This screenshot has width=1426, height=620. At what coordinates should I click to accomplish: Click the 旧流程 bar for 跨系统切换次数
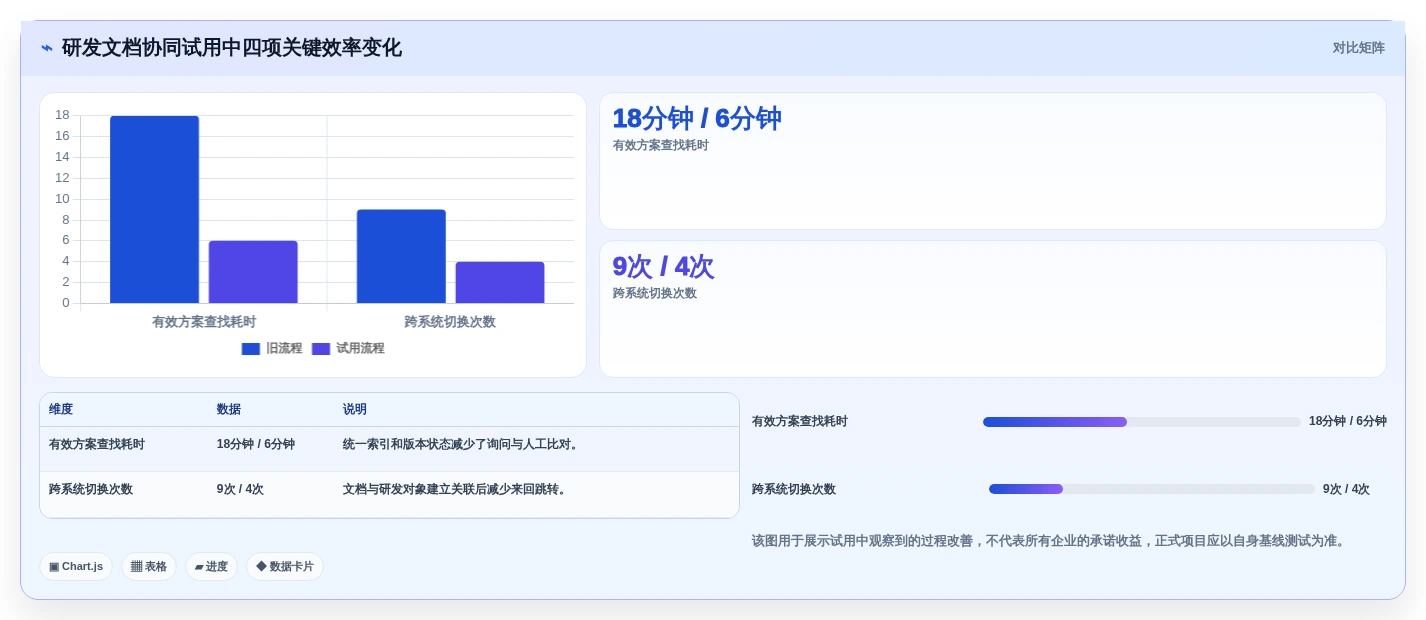[x=401, y=256]
